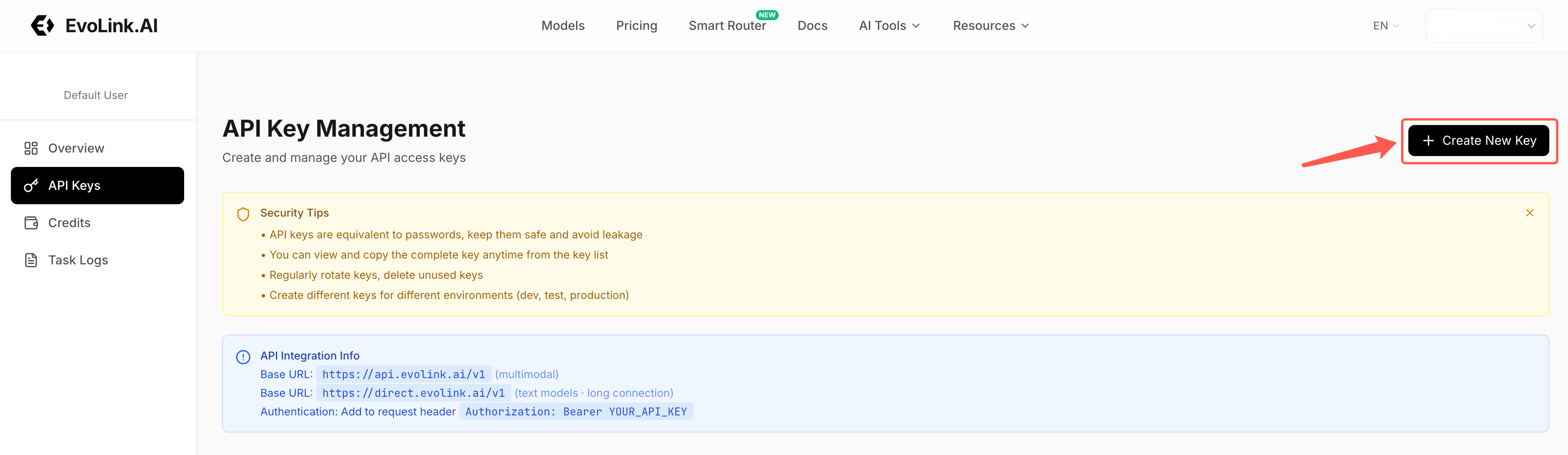Open the EN language selector
The image size is (1568, 455).
click(1386, 26)
